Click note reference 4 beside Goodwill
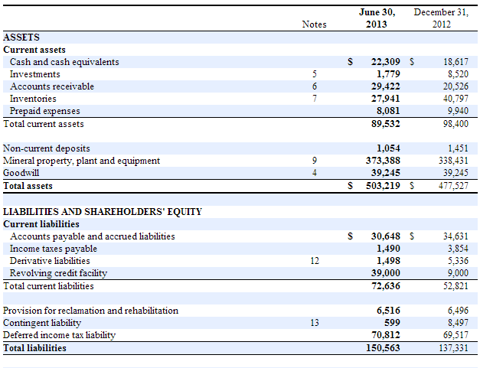480x368 pixels. click(x=314, y=173)
